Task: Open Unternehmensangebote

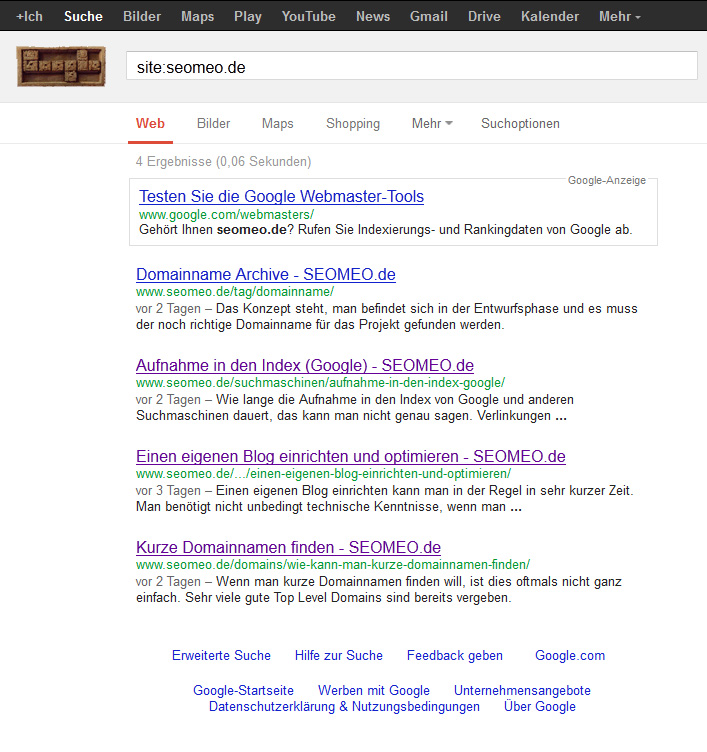Action: point(522,691)
